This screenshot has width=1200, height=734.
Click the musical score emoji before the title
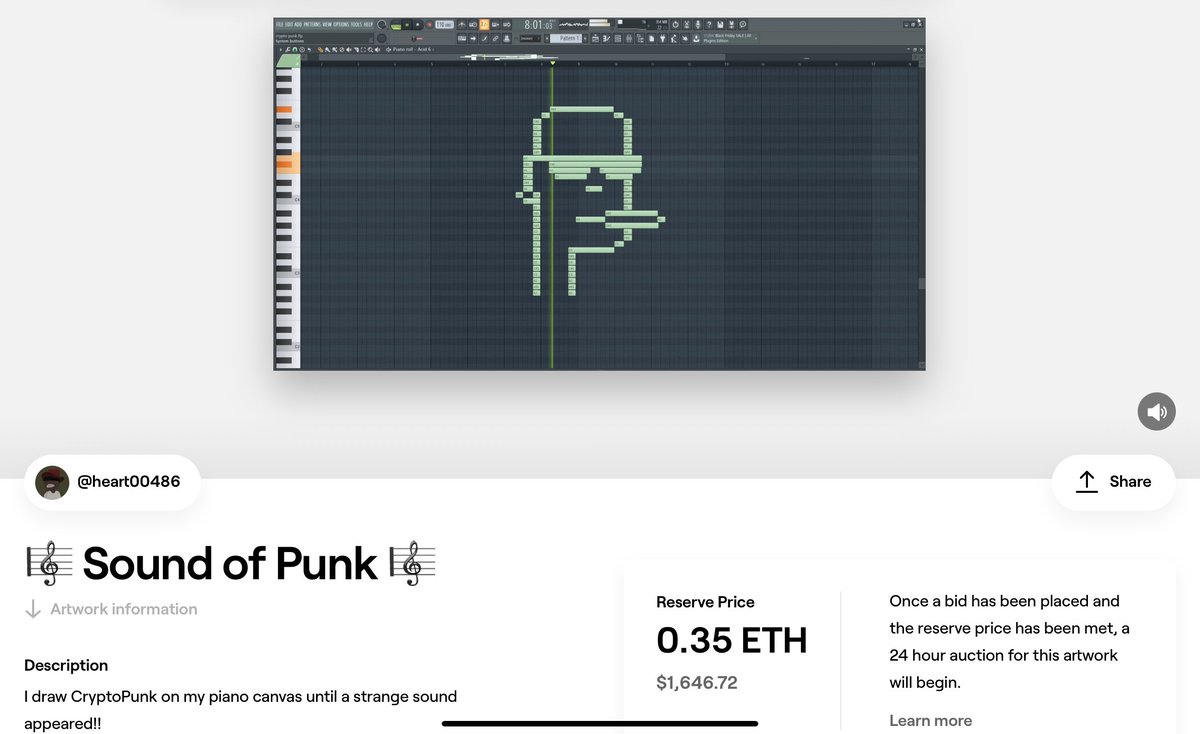49,564
